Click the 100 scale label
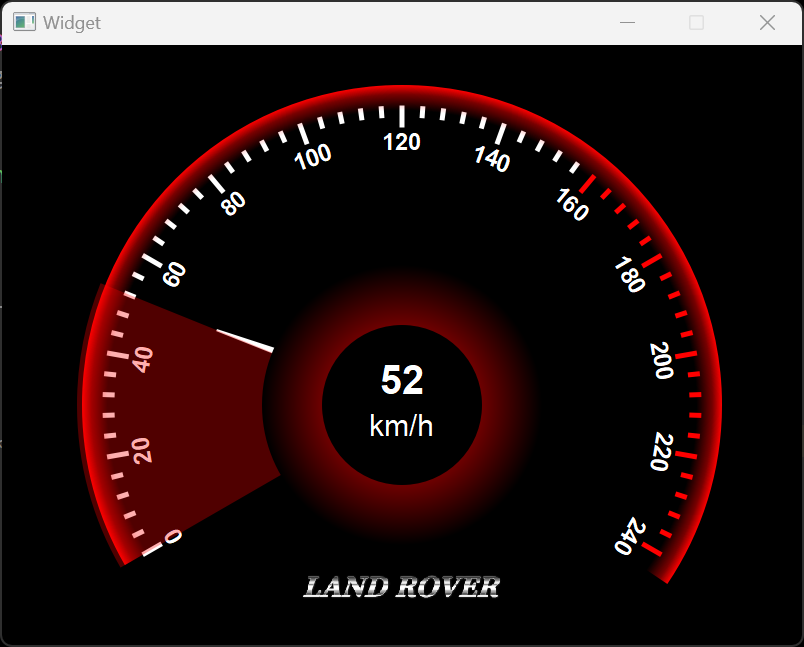Image resolution: width=804 pixels, height=647 pixels. coord(313,156)
